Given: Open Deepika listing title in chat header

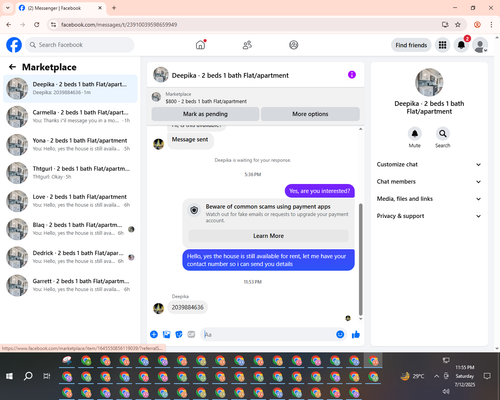Looking at the screenshot, I should [x=230, y=75].
